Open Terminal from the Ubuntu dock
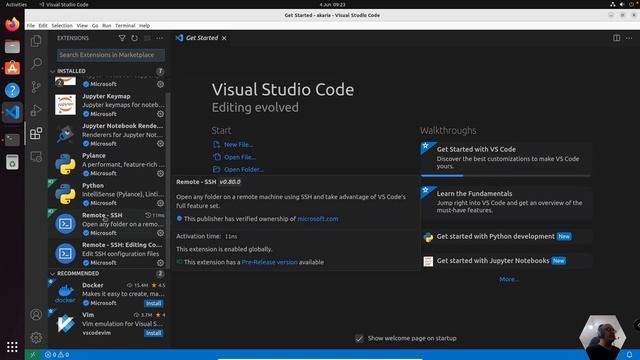The image size is (640, 360). [x=12, y=140]
